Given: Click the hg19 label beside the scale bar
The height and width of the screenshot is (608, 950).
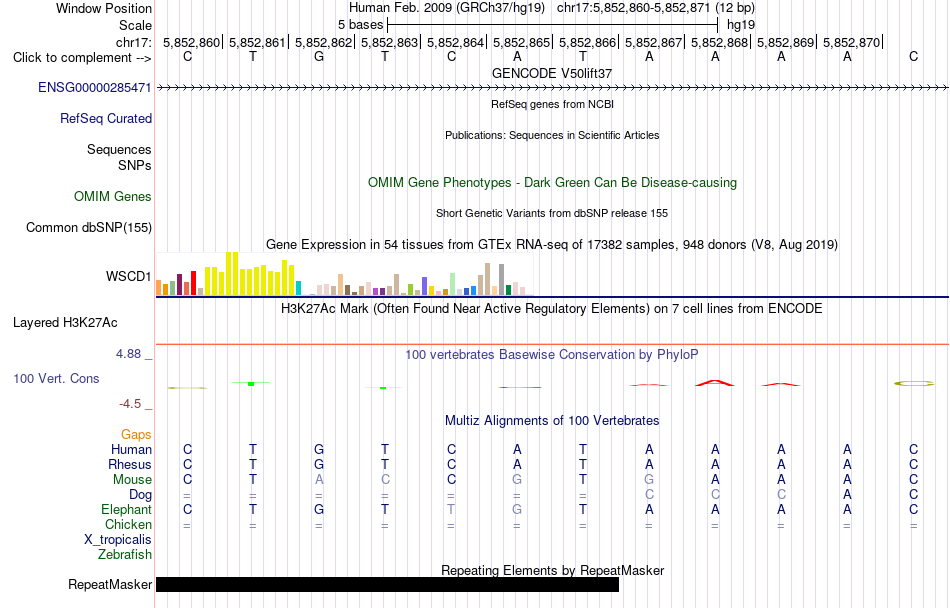Looking at the screenshot, I should tap(741, 25).
